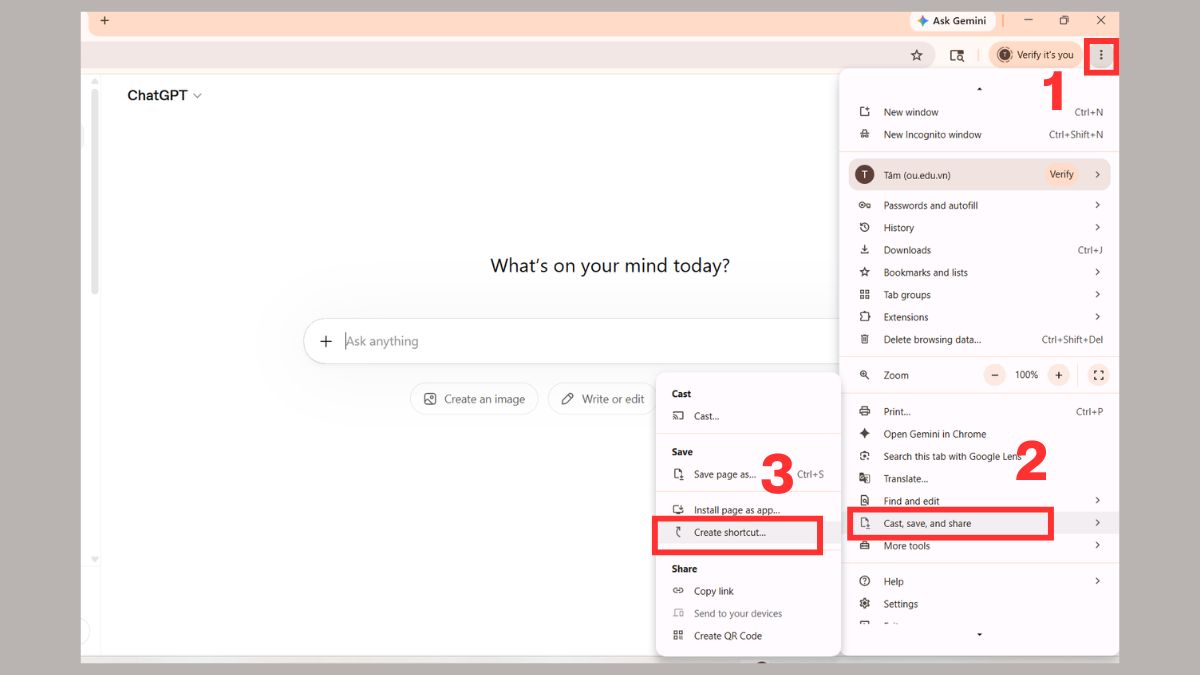
Task: Click the Copy link chain icon
Action: pos(678,591)
